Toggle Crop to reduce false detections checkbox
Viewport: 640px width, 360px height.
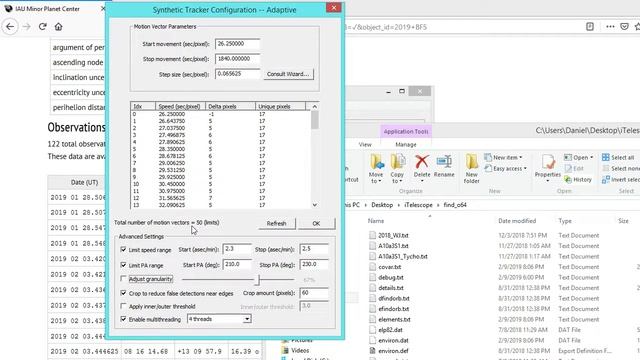[123, 293]
